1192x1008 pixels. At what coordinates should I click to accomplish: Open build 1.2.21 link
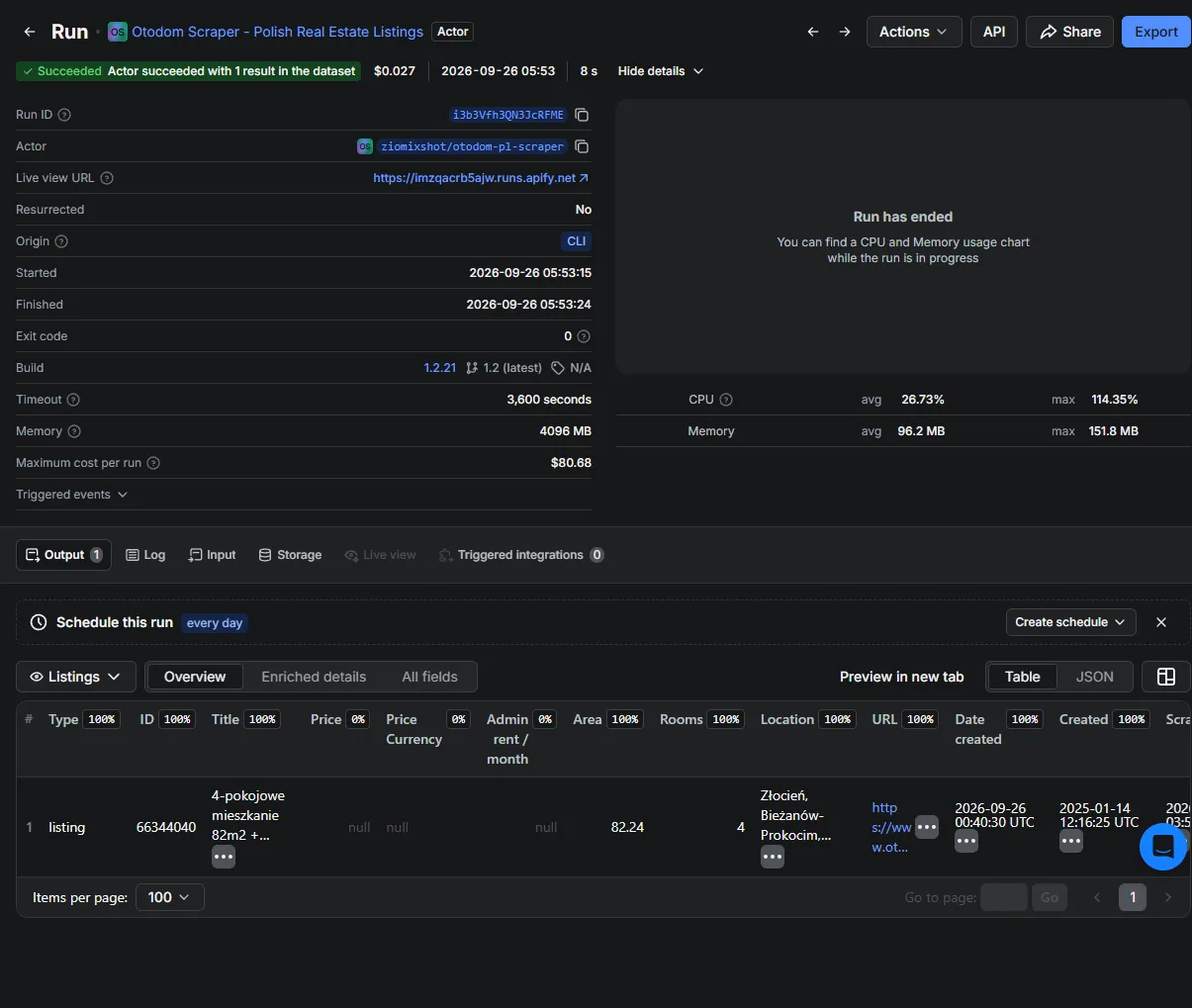440,368
